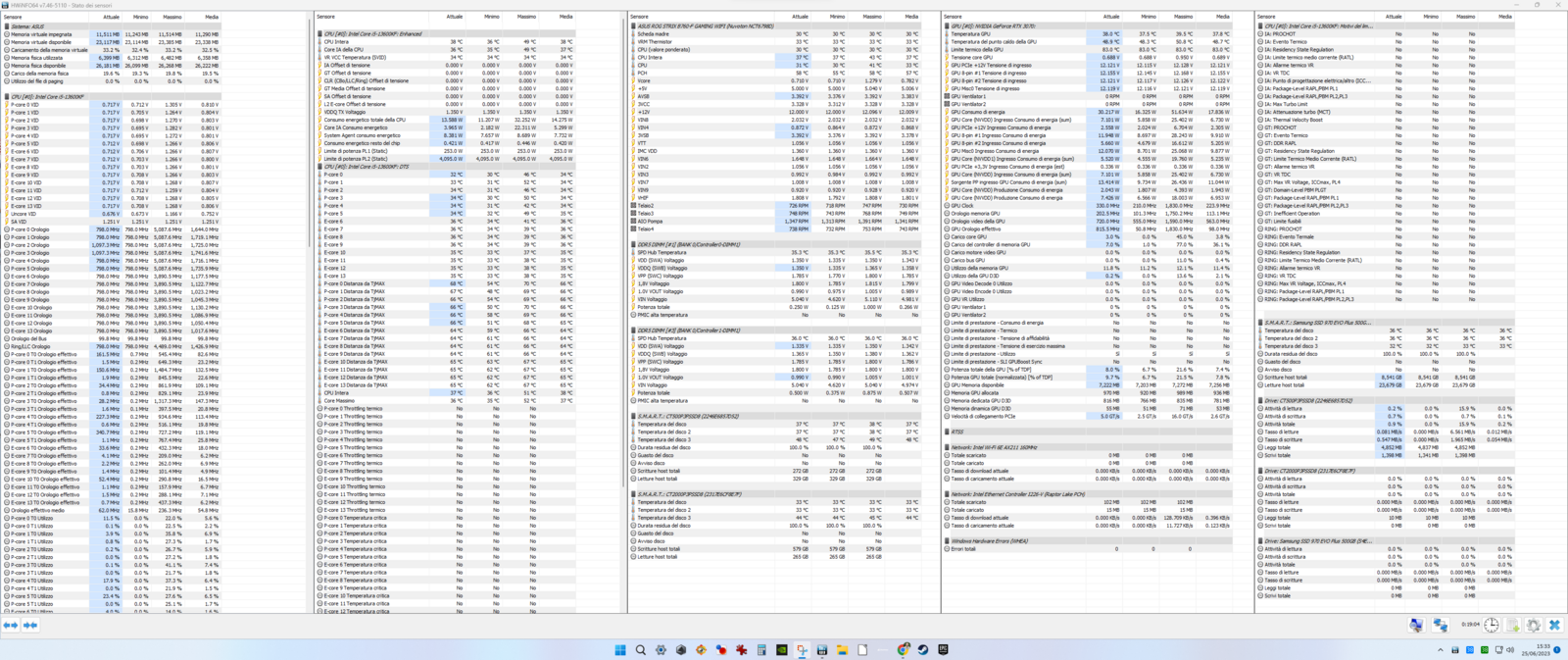Viewport: 1568px width, 660px height.
Task: Select the Utilizzo del file di paging row
Action: click(x=113, y=81)
